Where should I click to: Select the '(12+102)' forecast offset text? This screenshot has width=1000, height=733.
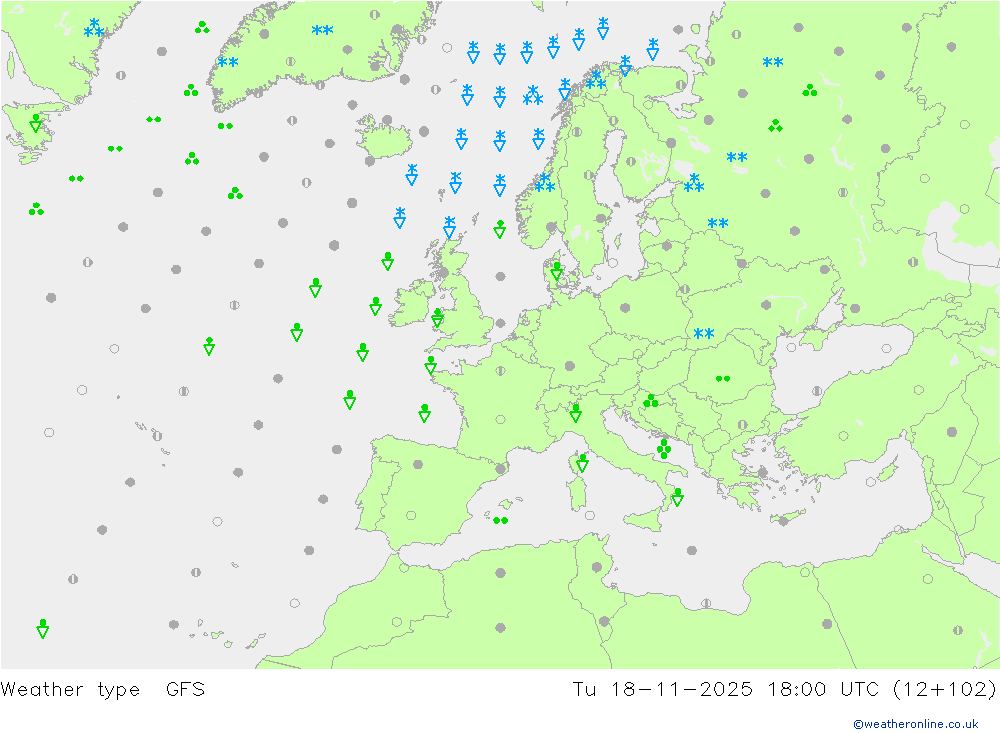pyautogui.click(x=944, y=690)
